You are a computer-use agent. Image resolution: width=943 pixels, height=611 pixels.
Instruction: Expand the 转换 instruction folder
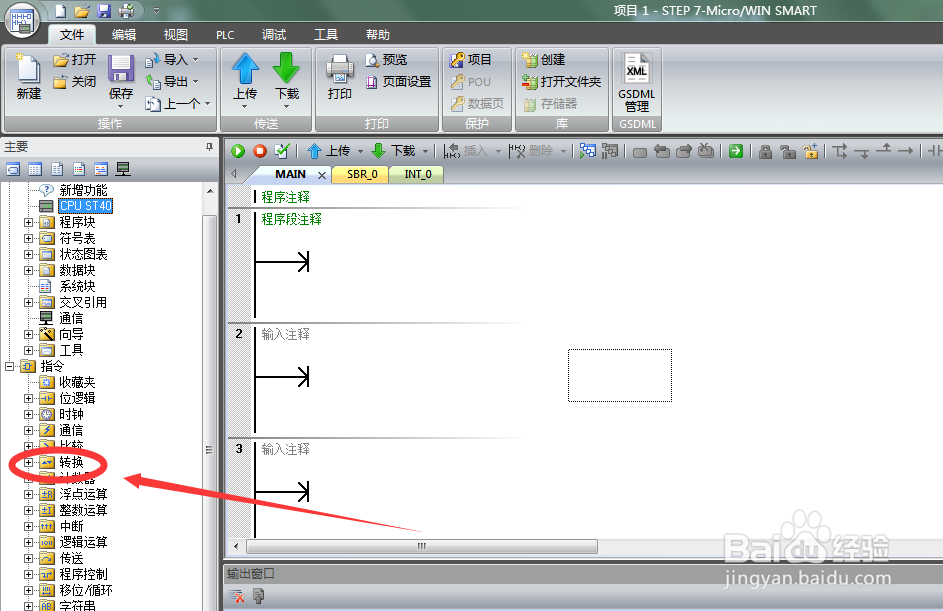pyautogui.click(x=28, y=462)
